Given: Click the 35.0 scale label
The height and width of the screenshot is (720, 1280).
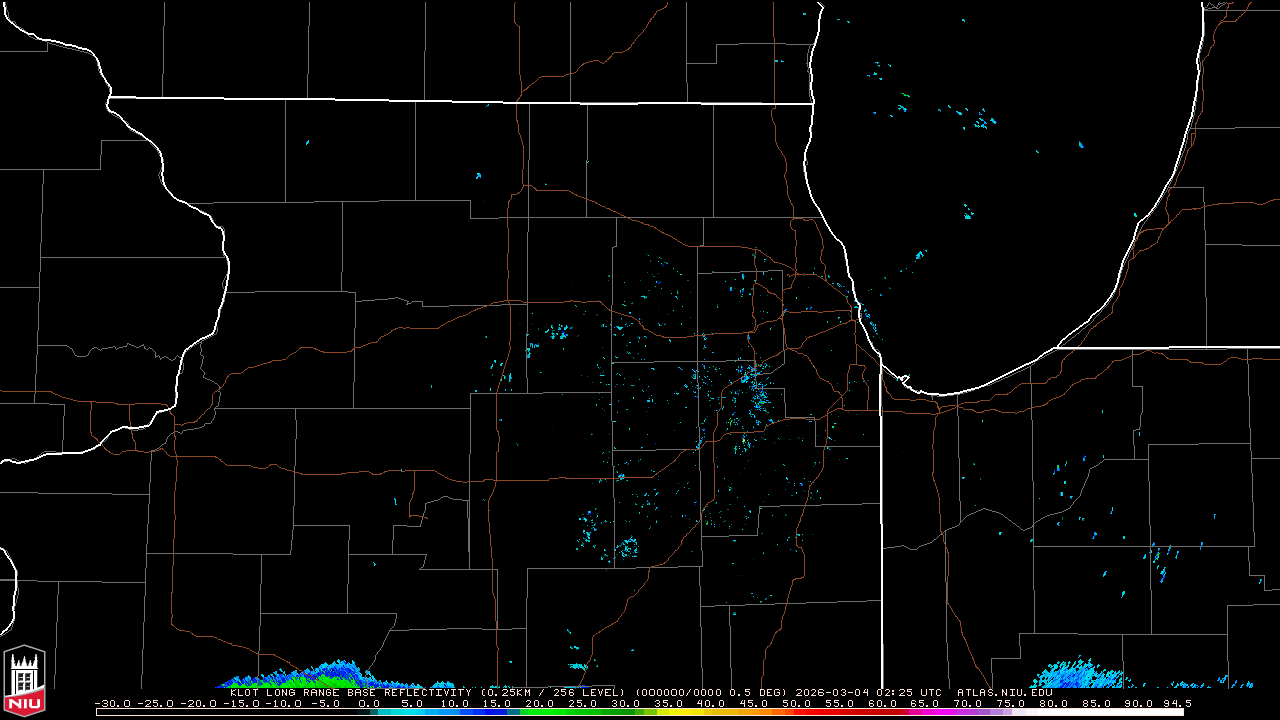Looking at the screenshot, I should point(668,703).
